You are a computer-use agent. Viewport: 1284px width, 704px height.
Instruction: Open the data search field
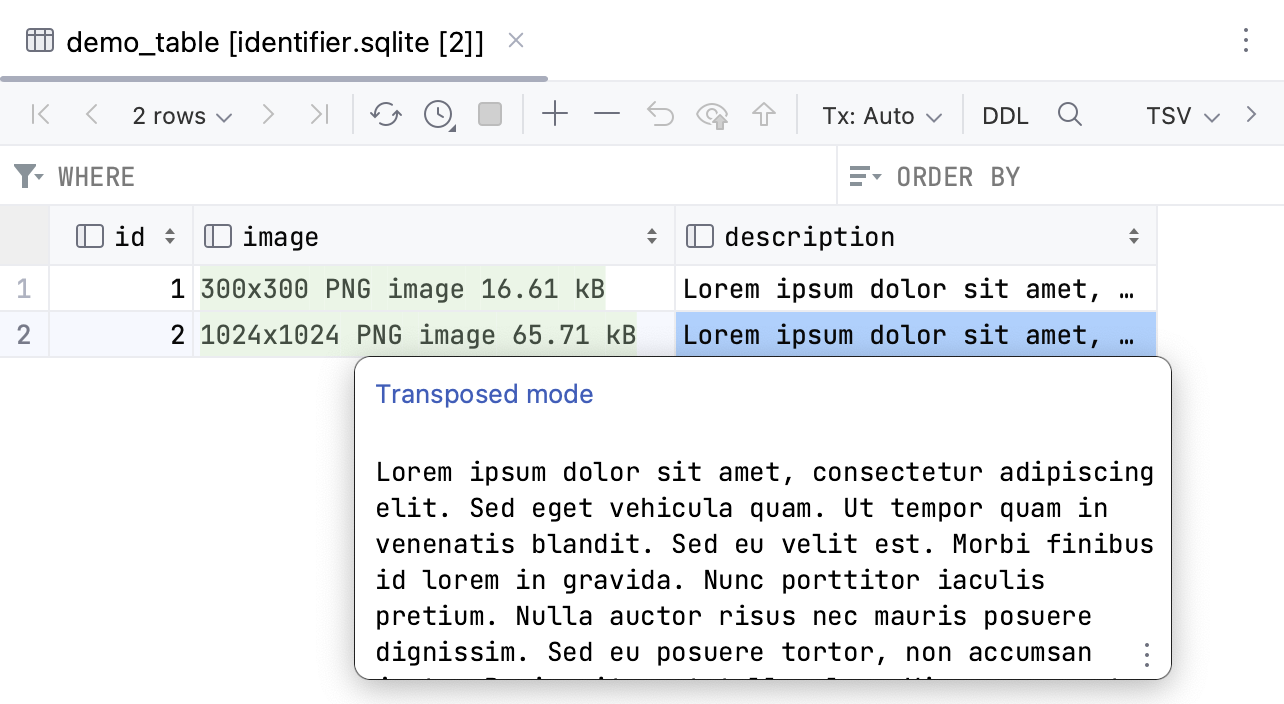pyautogui.click(x=1070, y=114)
